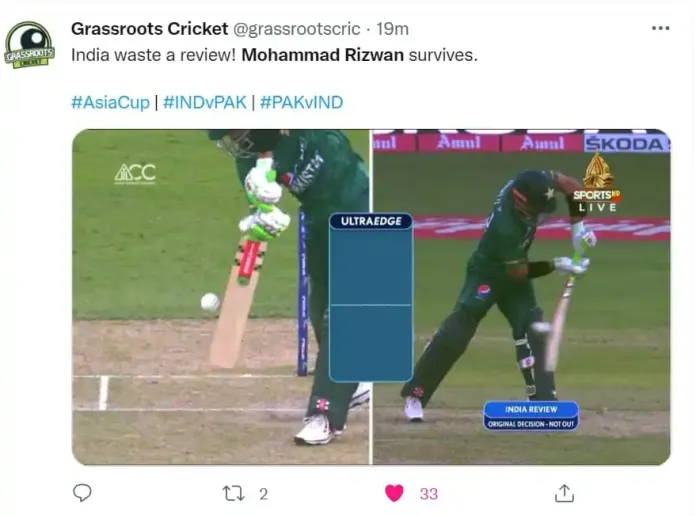Retweet using the retweet arrows icon
This screenshot has height=516, width=696.
(233, 493)
